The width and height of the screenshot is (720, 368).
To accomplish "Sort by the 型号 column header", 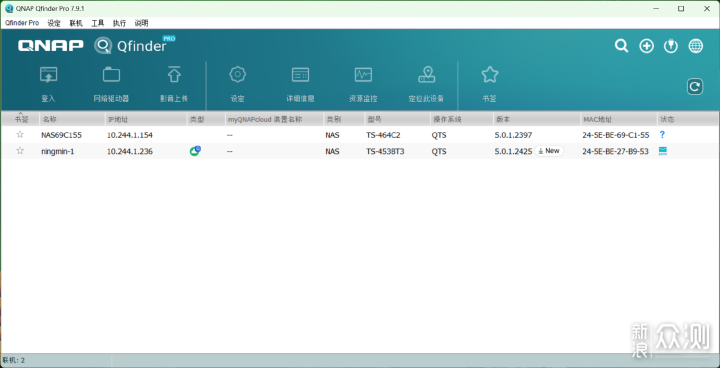I will point(397,119).
